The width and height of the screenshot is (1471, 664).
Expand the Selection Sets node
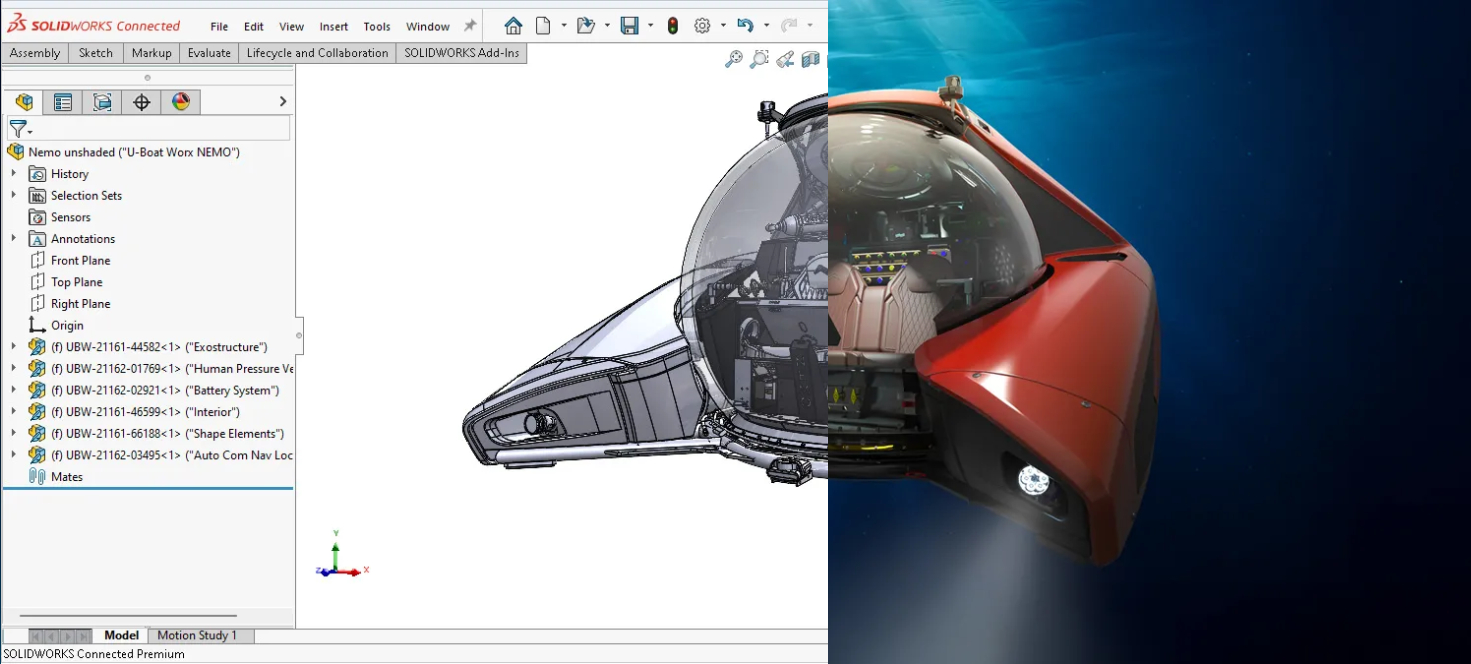click(13, 195)
